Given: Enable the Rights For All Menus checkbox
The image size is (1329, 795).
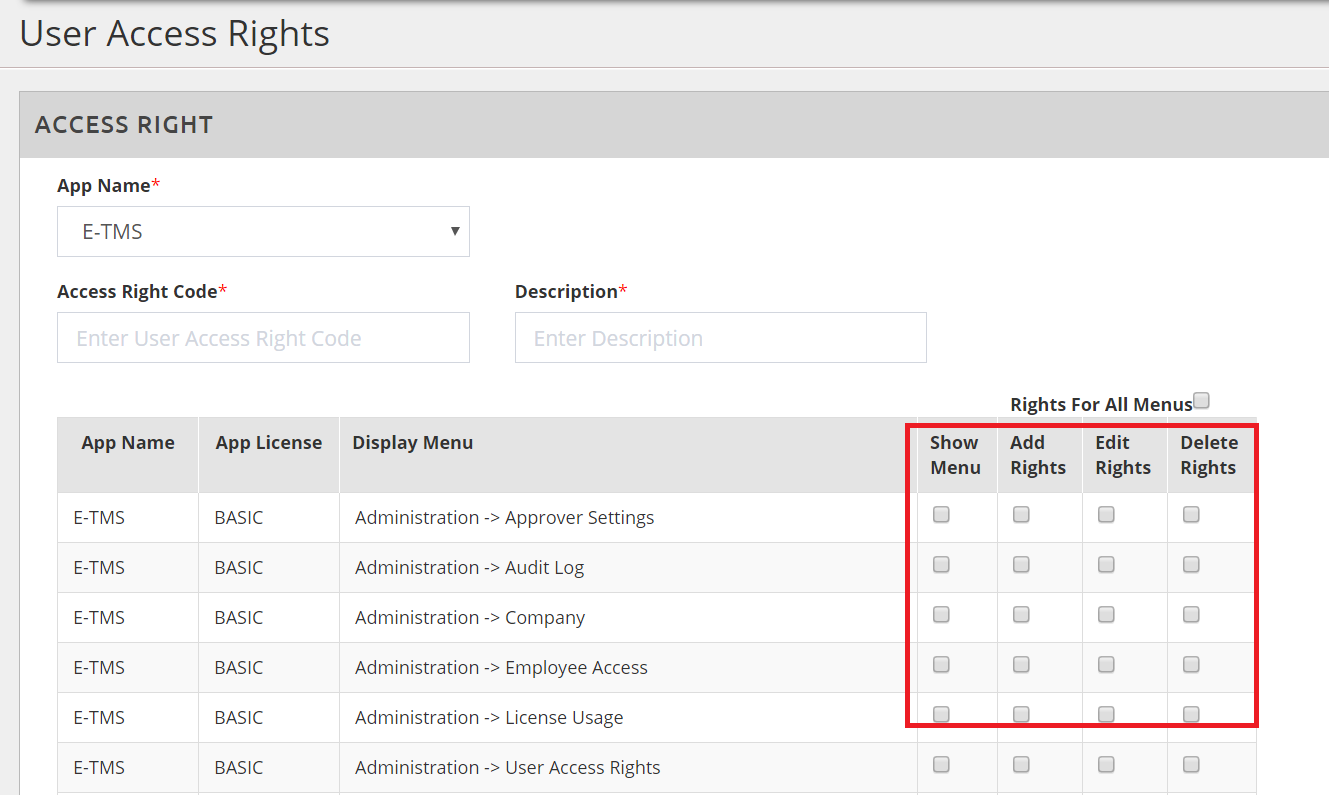Looking at the screenshot, I should (1202, 401).
